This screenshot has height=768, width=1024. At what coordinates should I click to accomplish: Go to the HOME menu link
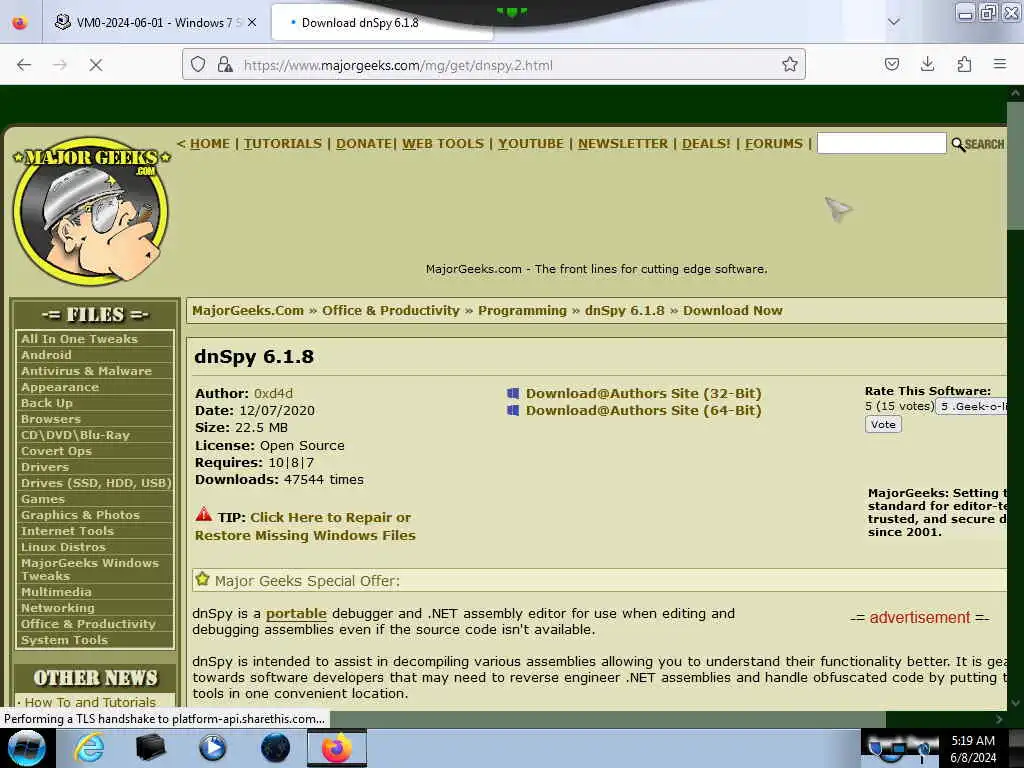(210, 144)
